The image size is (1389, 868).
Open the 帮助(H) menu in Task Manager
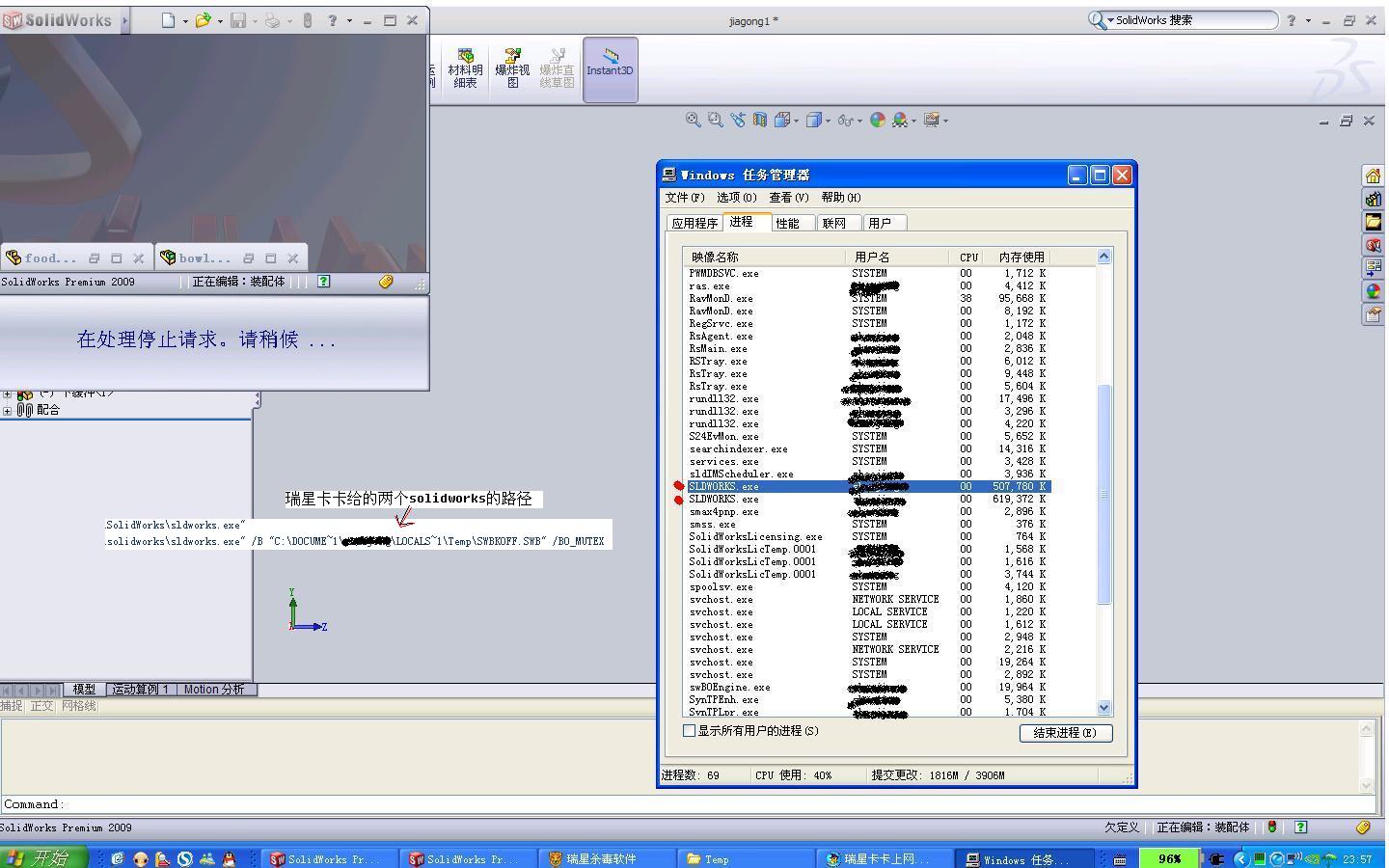pos(841,198)
